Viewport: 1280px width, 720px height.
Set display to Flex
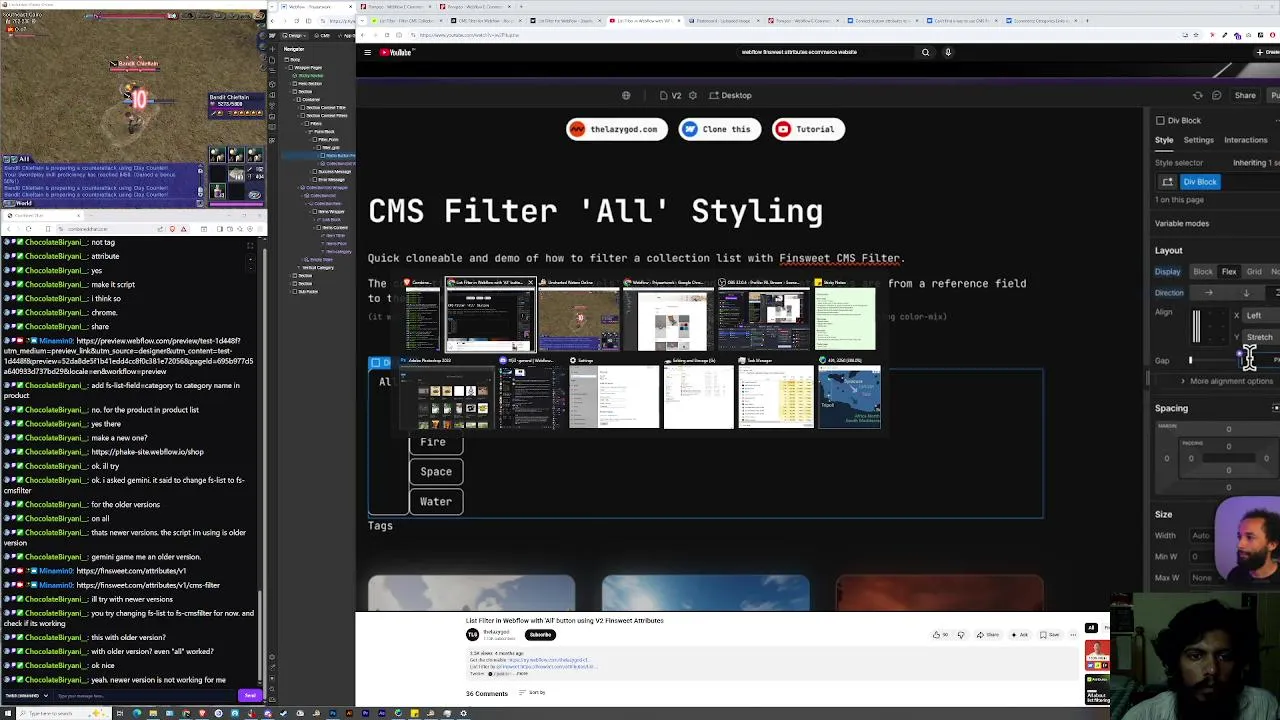pos(1229,272)
